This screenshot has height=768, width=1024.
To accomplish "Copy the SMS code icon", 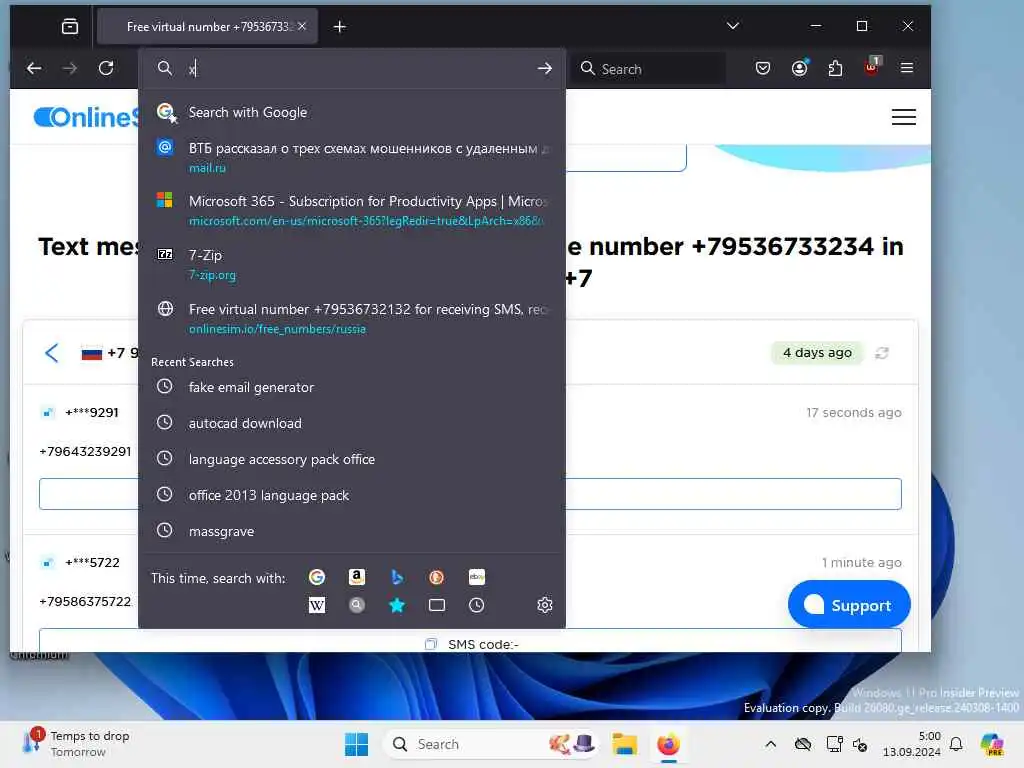I will [x=430, y=644].
